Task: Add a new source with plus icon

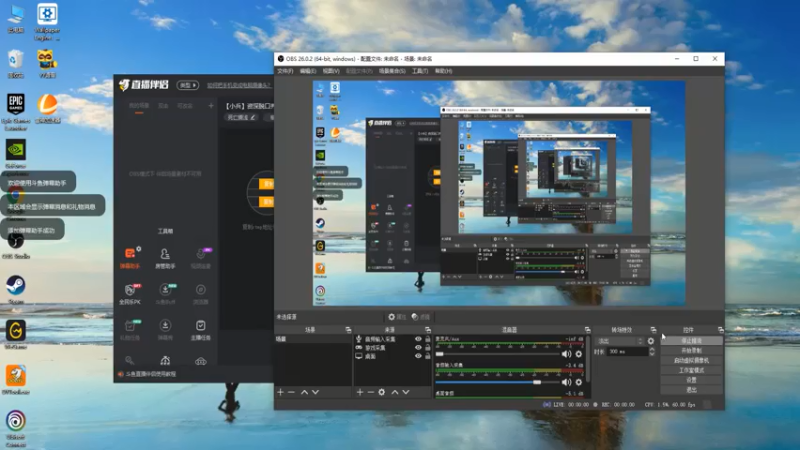Action: 360,392
